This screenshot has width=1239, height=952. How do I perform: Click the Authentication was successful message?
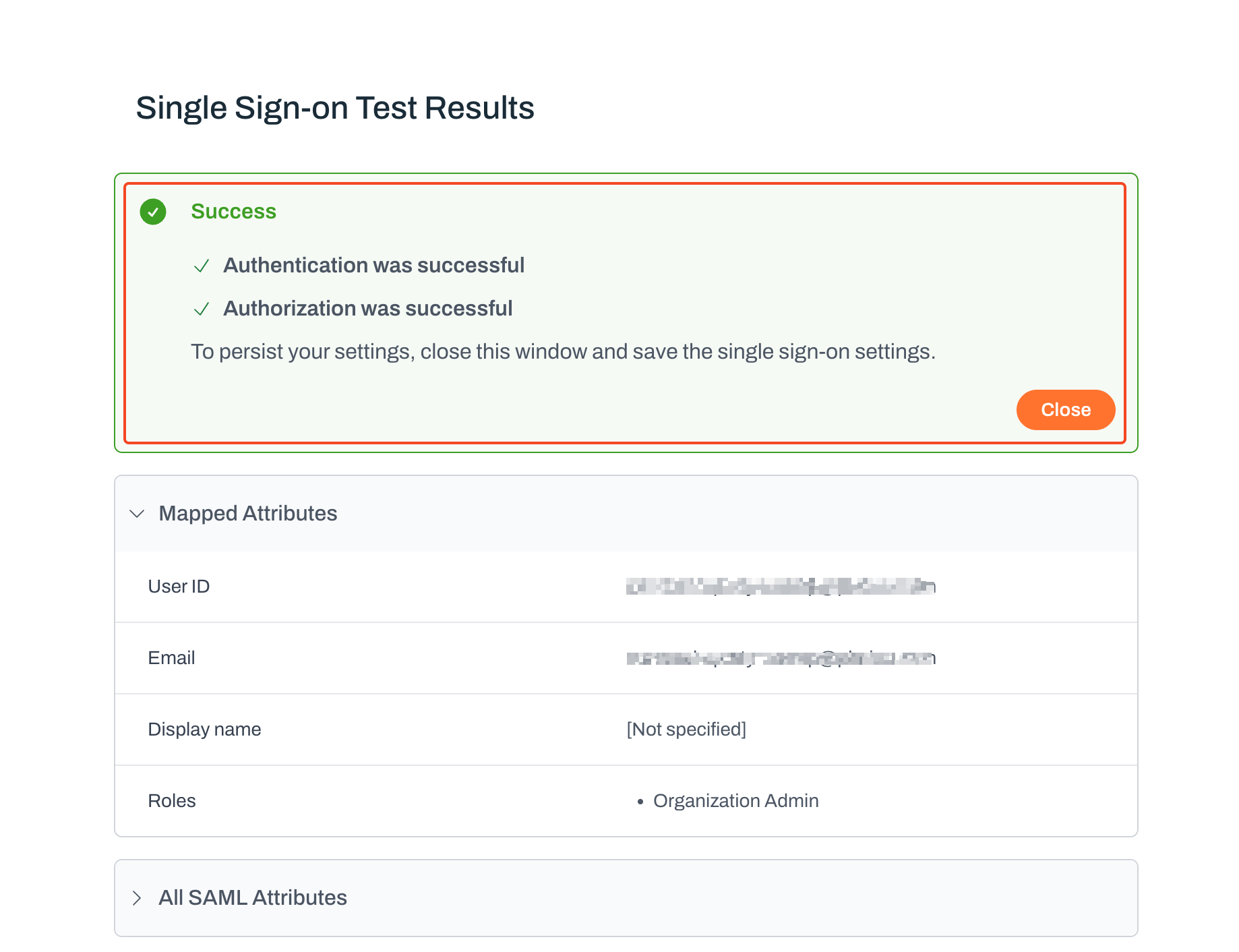click(373, 266)
